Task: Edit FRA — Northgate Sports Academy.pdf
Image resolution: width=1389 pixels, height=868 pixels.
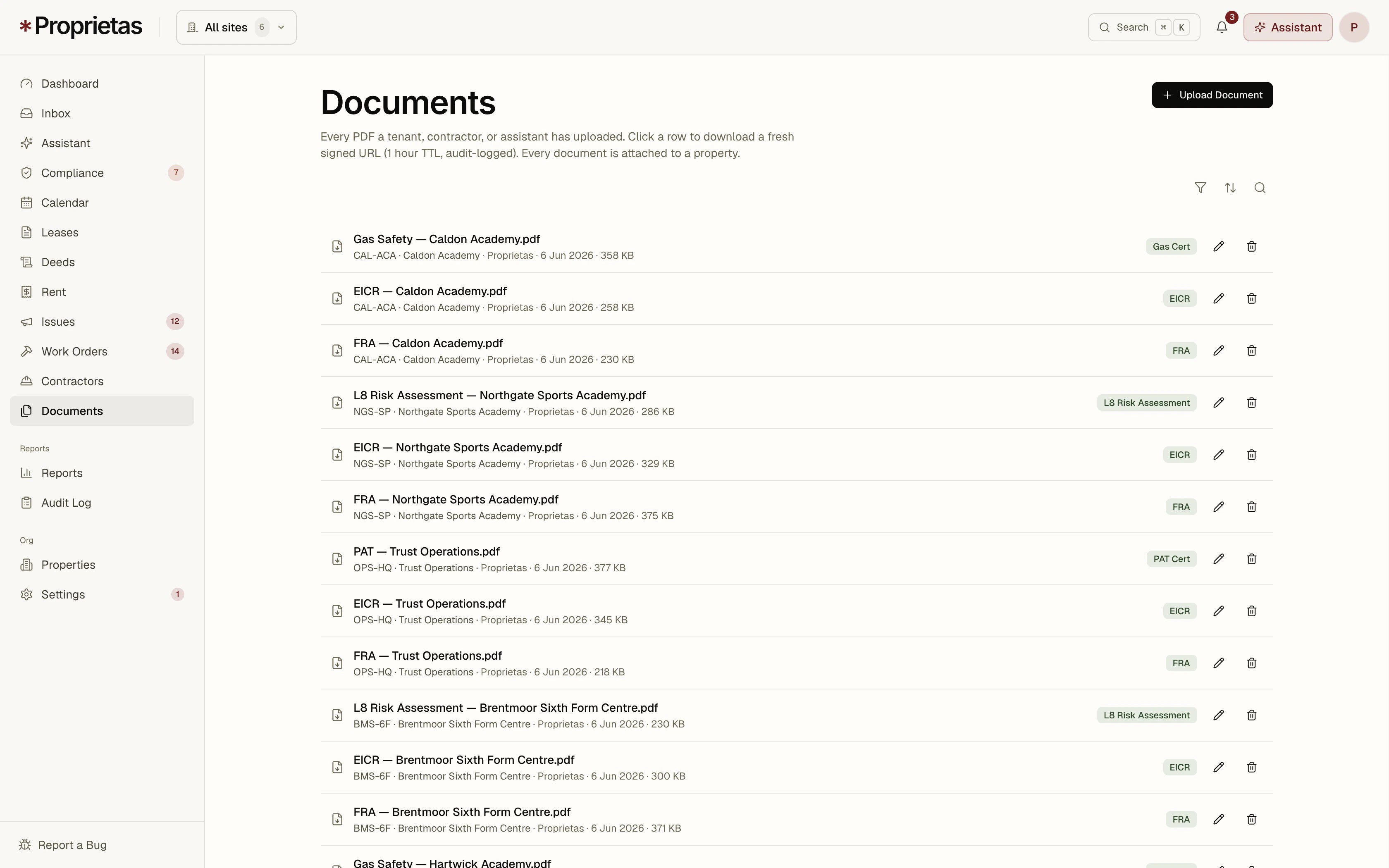Action: click(1219, 507)
